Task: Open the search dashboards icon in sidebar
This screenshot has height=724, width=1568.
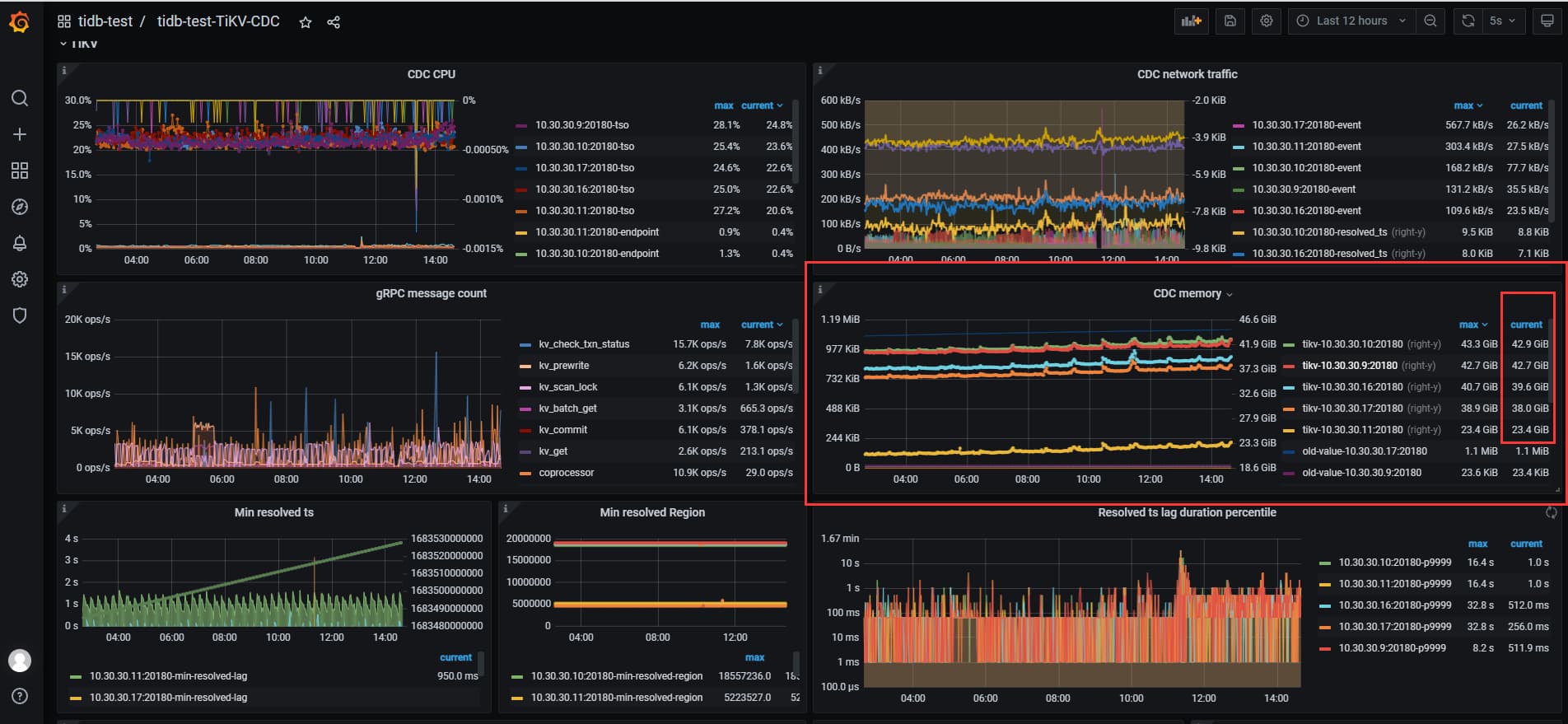Action: (20, 99)
